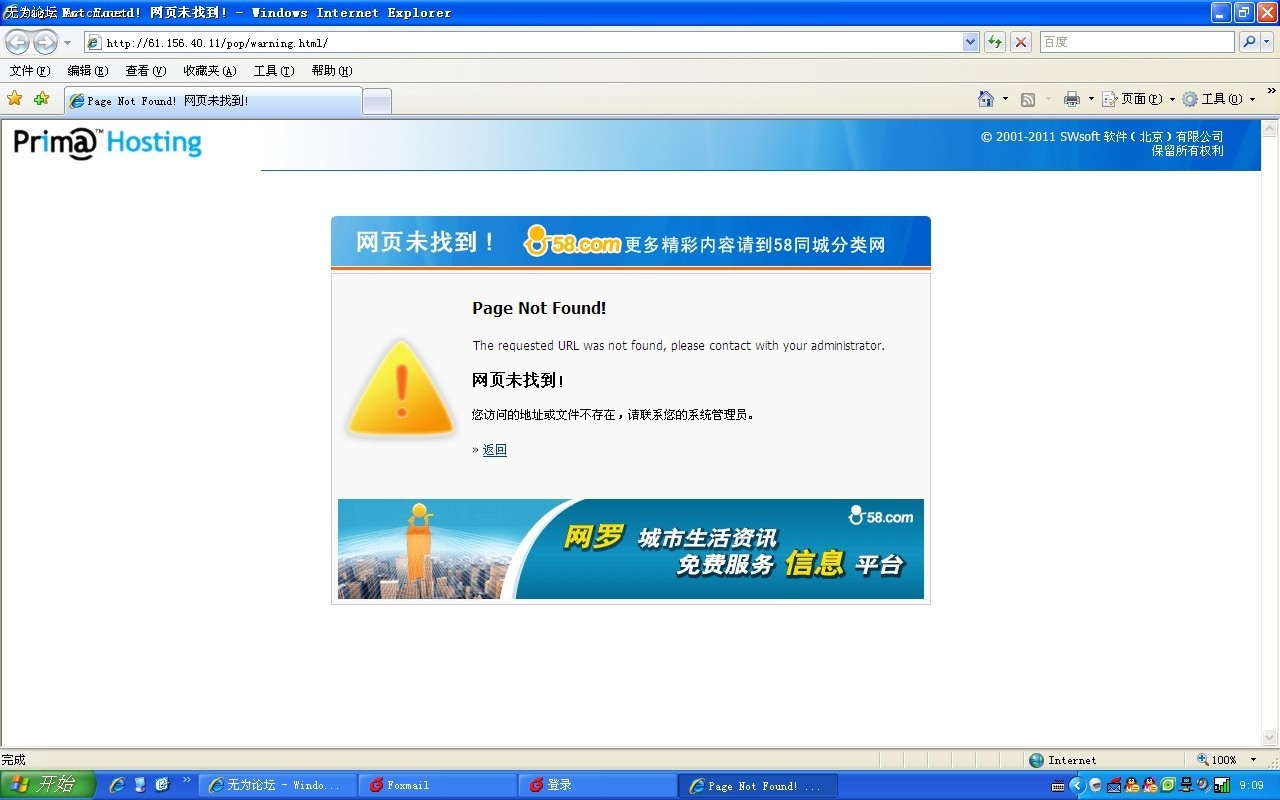Click the green signal bars tray icon
The image size is (1280, 800).
coord(1222,785)
